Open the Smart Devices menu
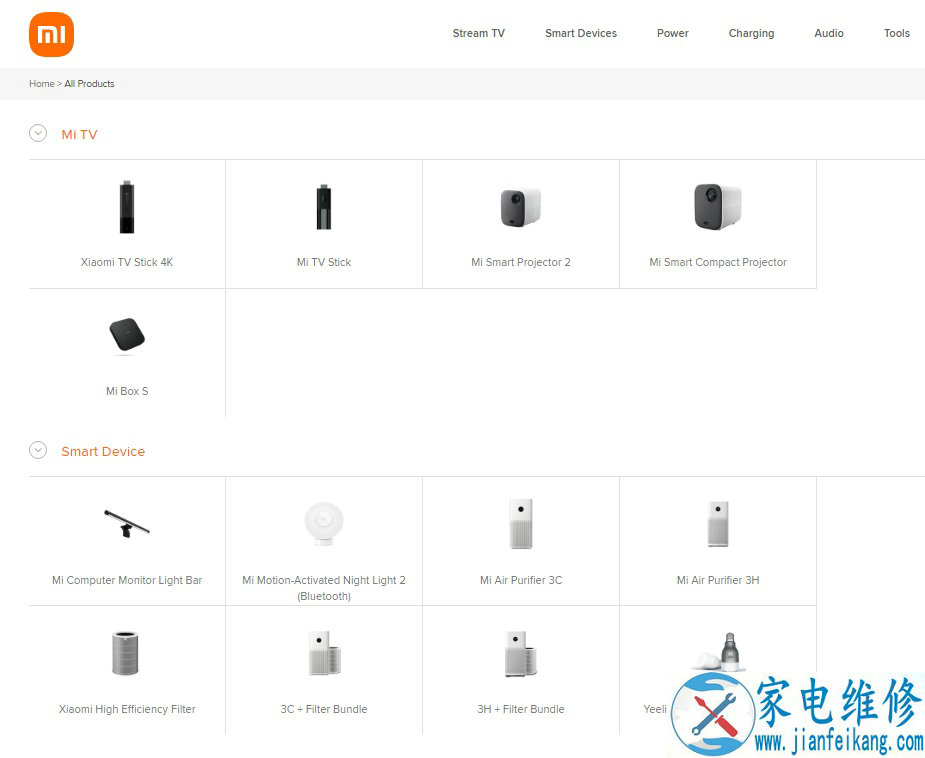 pyautogui.click(x=580, y=34)
